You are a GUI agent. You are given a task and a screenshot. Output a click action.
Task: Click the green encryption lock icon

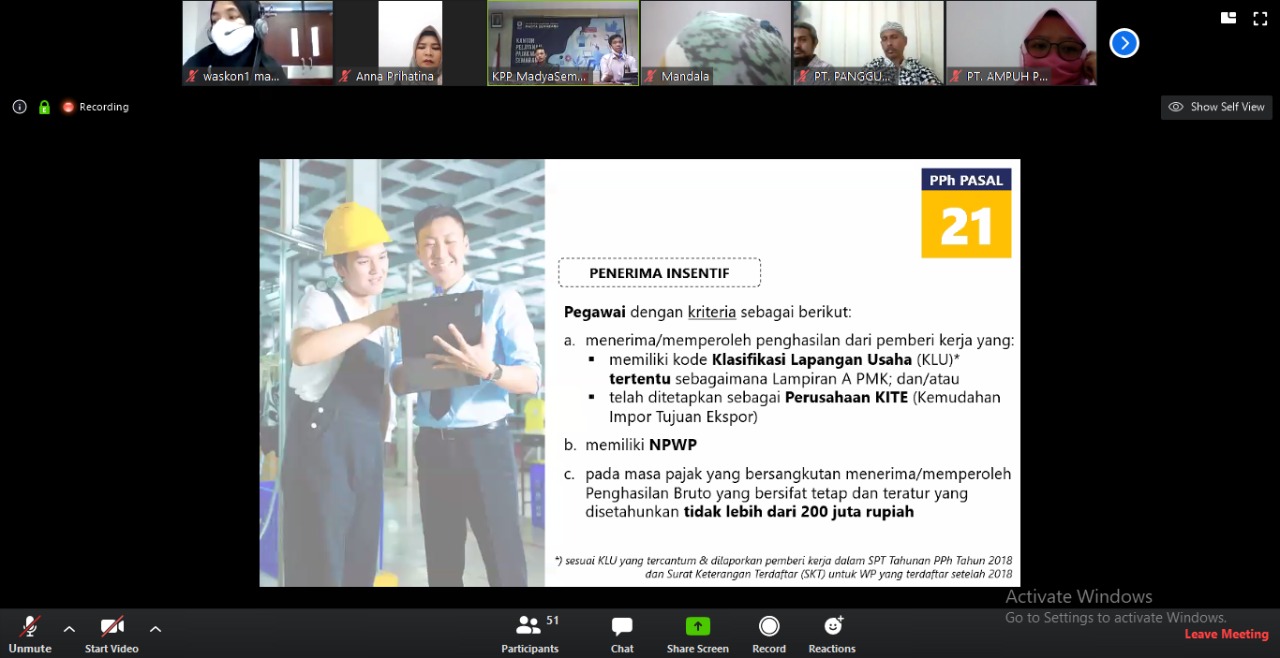(44, 107)
